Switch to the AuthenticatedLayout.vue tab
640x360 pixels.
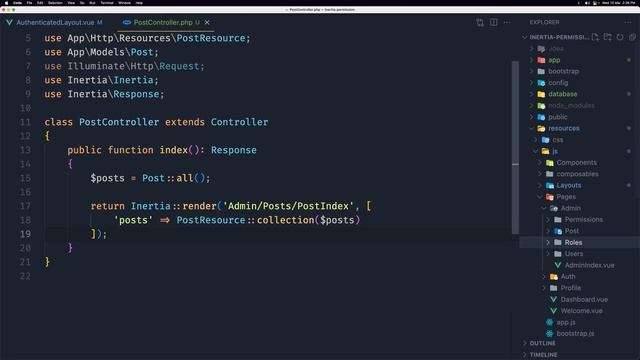point(55,22)
